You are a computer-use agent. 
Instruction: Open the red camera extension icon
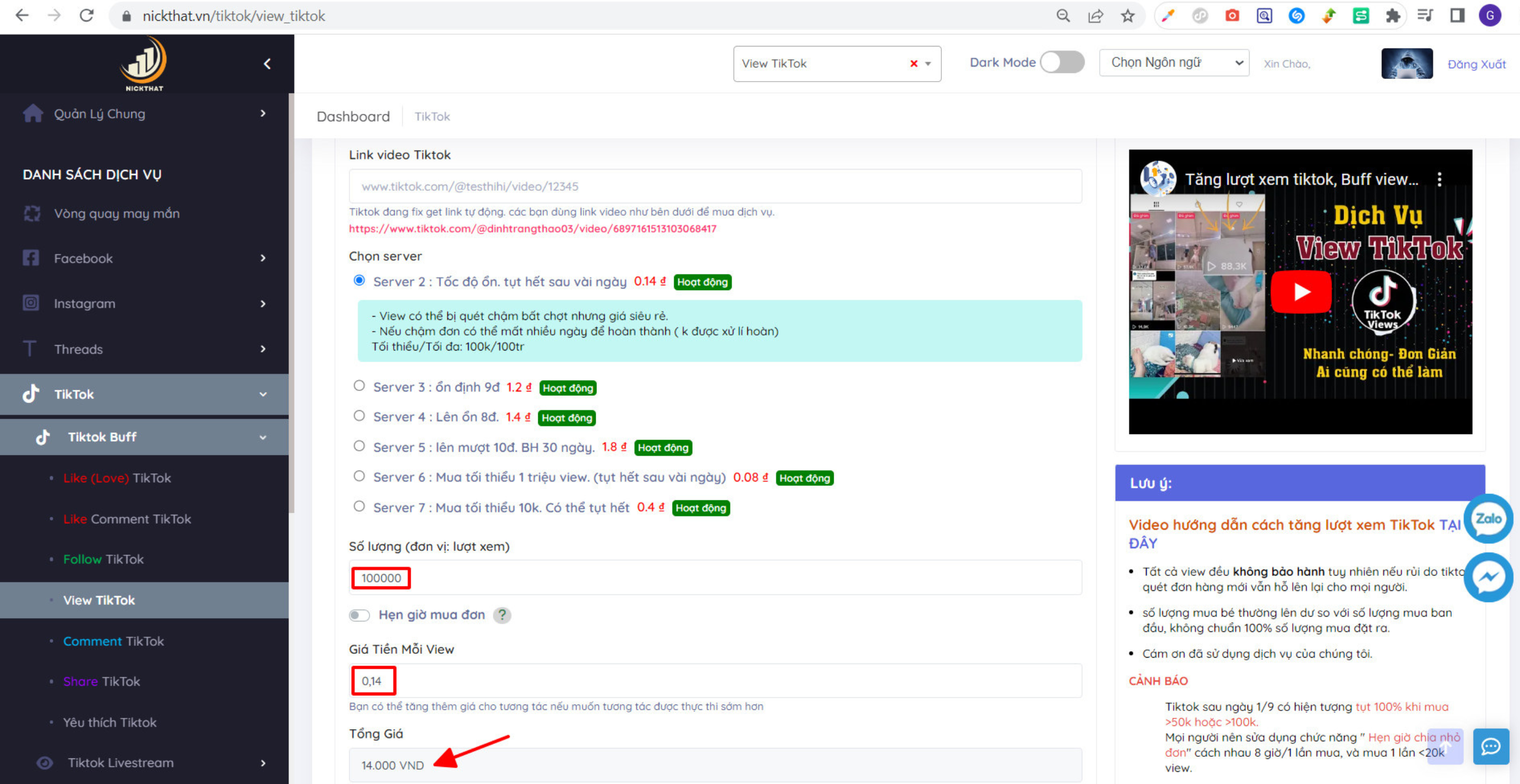click(x=1232, y=16)
